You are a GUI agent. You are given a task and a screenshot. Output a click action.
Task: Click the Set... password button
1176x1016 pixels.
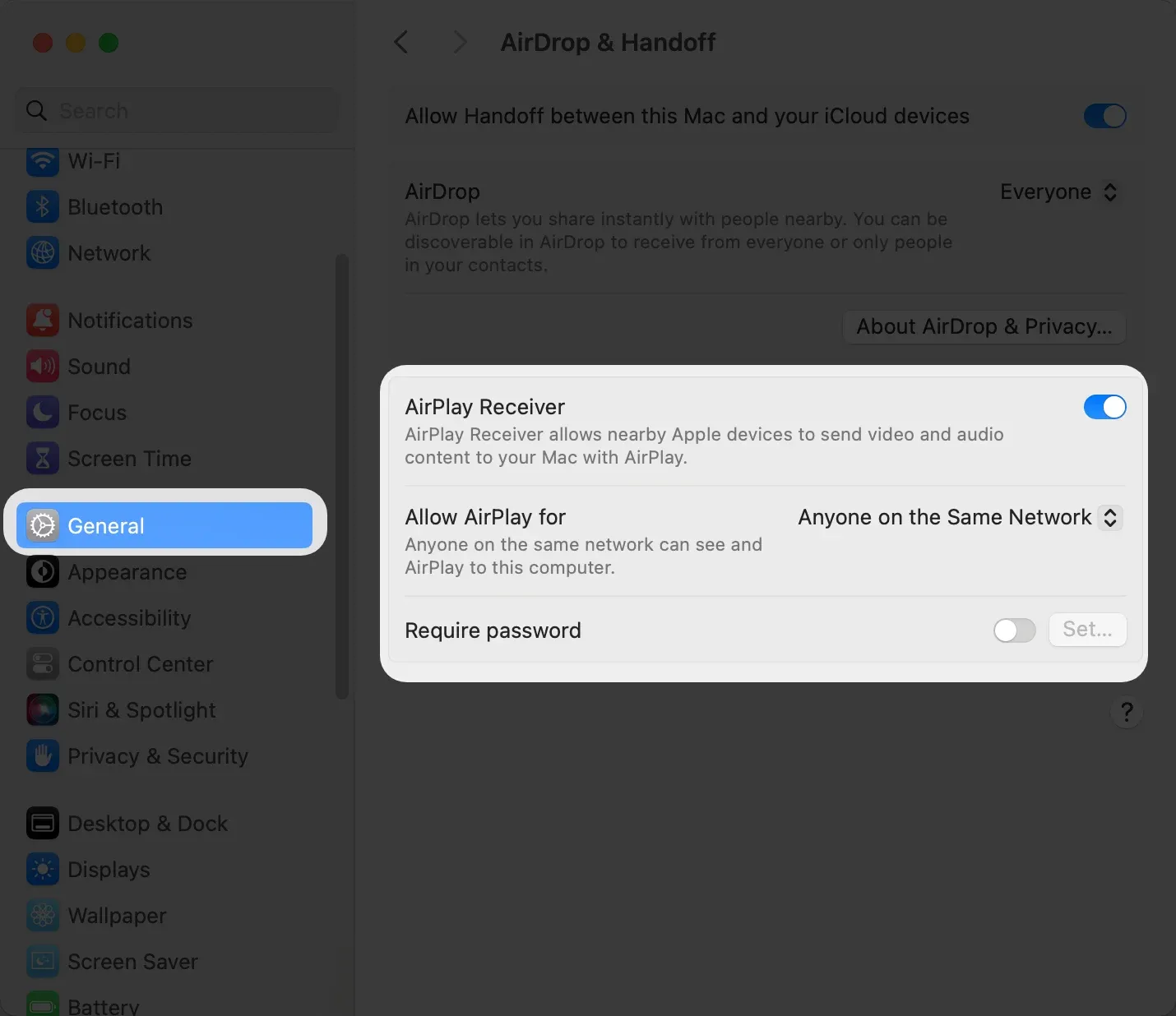(1087, 630)
